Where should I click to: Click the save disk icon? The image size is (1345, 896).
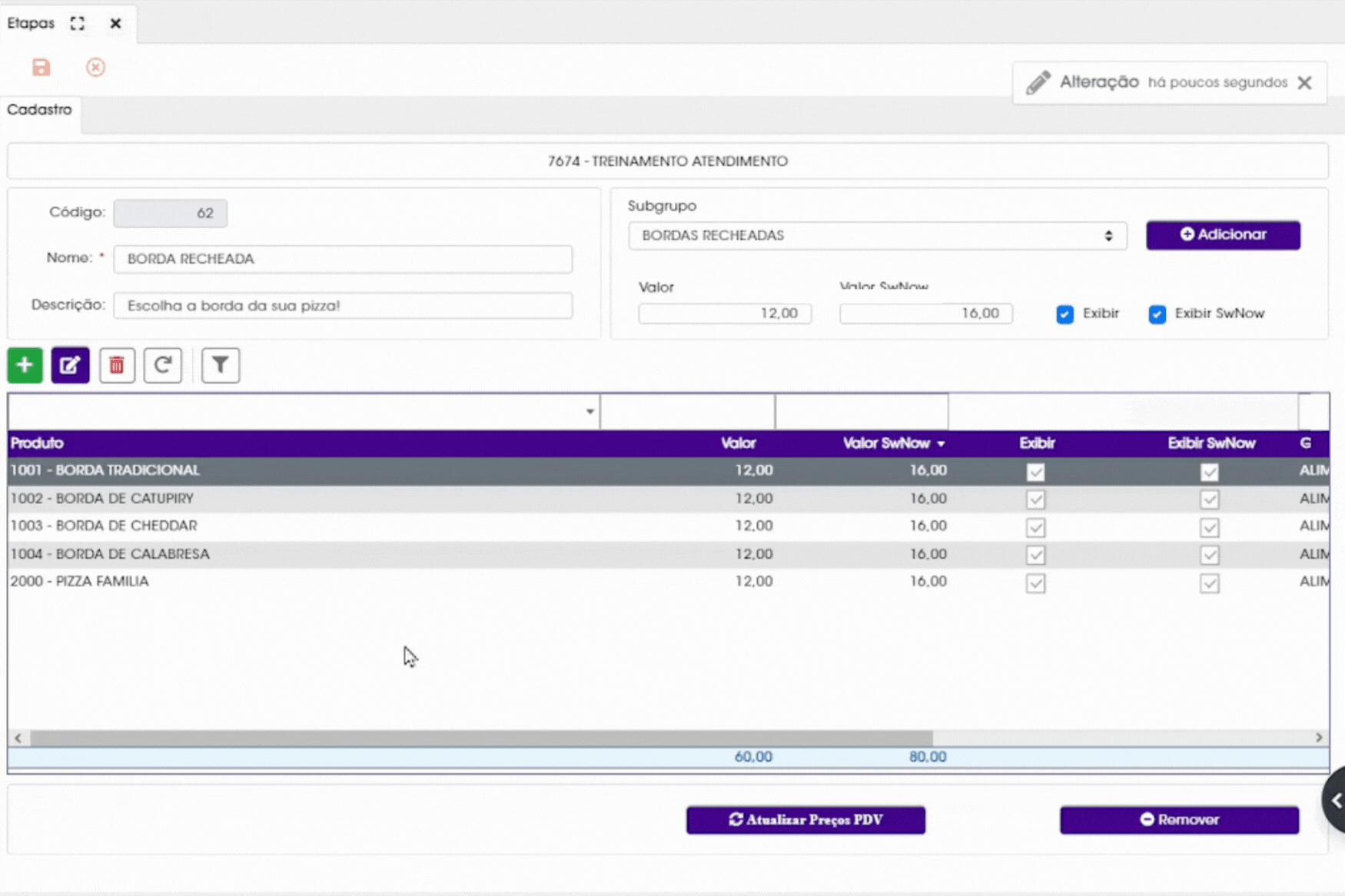(42, 68)
